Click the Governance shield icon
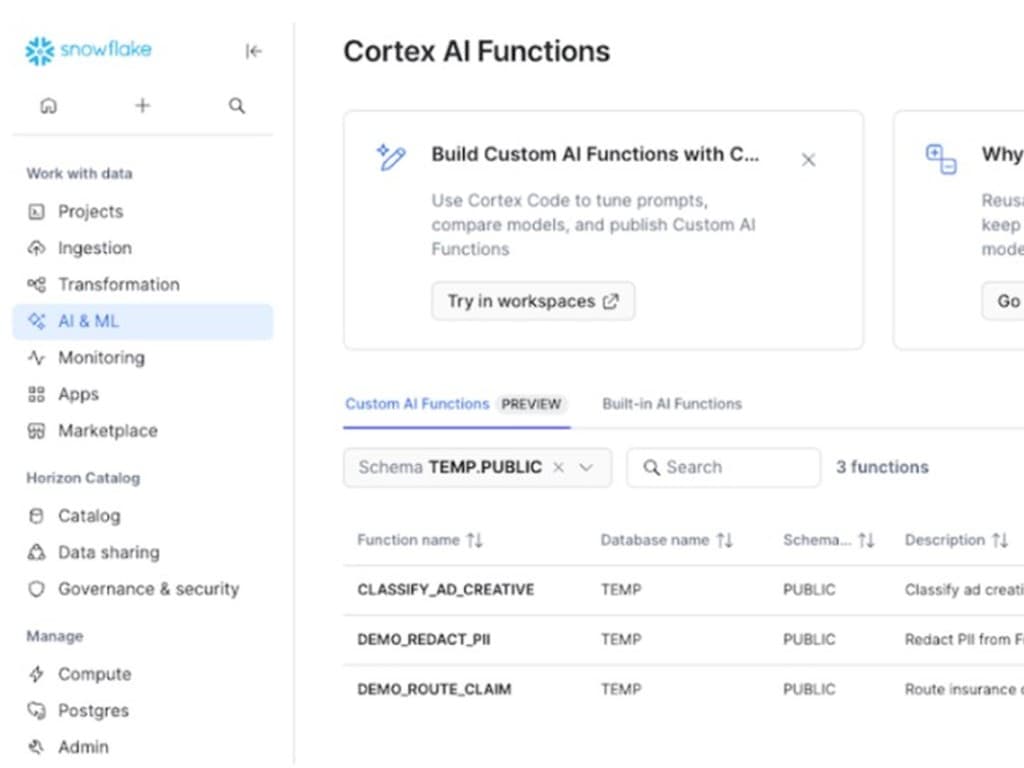This screenshot has width=1024, height=768. pyautogui.click(x=37, y=589)
